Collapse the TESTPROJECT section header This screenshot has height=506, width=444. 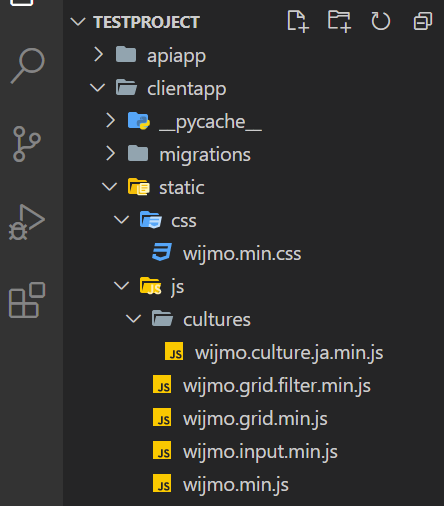[x=78, y=22]
